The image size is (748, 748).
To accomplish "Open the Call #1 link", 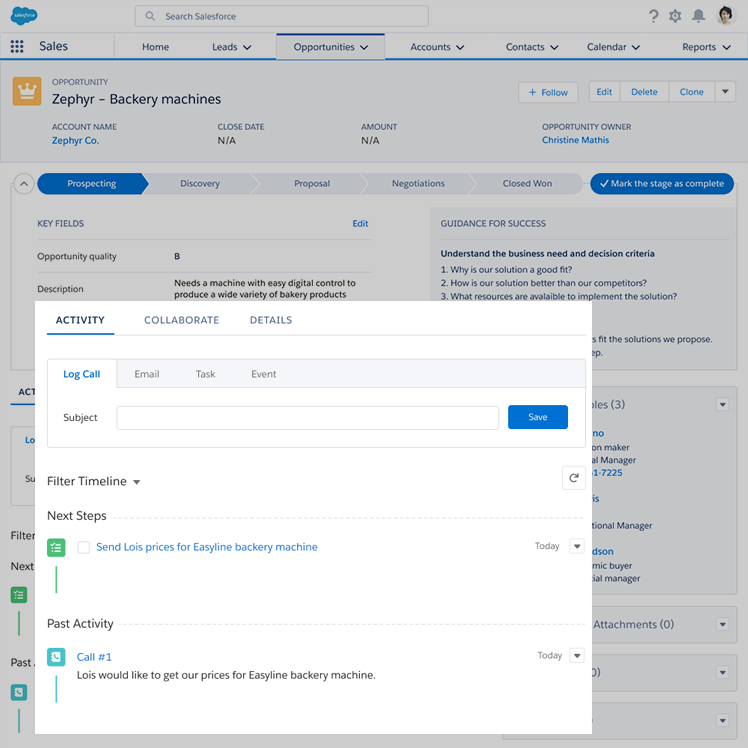I will click(94, 657).
